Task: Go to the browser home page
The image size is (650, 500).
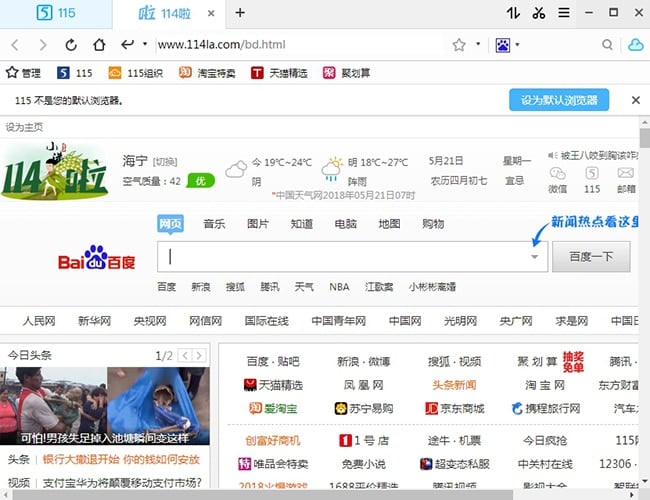Action: [x=99, y=45]
